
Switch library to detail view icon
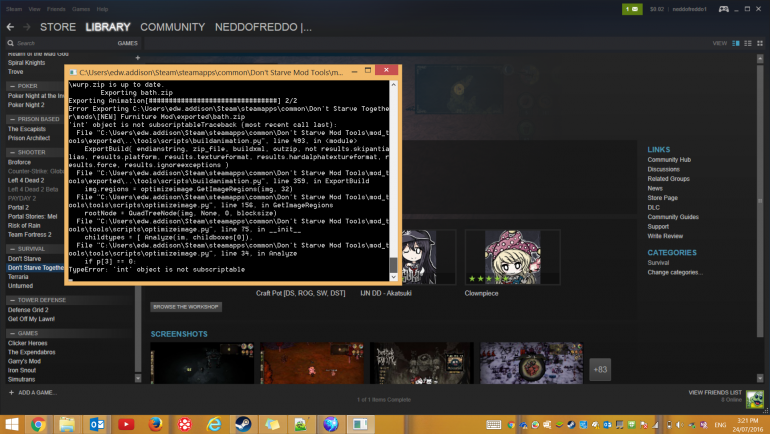pyautogui.click(x=736, y=43)
